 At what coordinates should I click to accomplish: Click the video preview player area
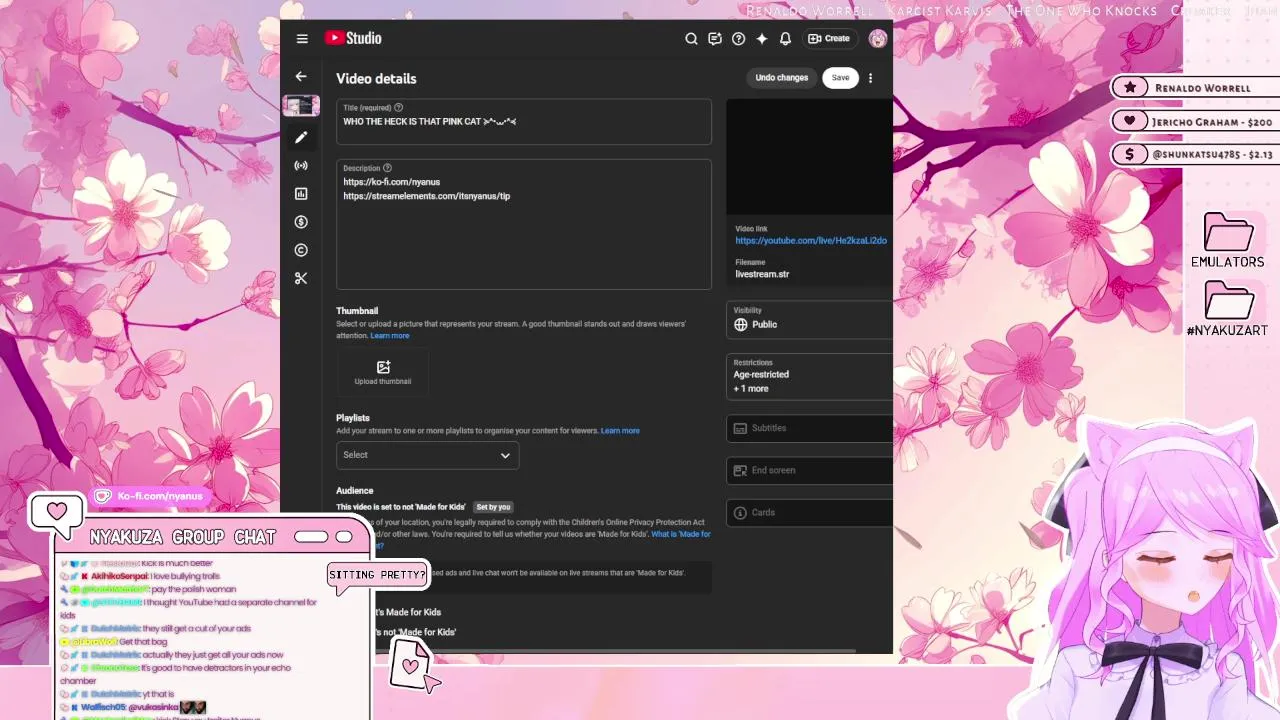click(809, 157)
